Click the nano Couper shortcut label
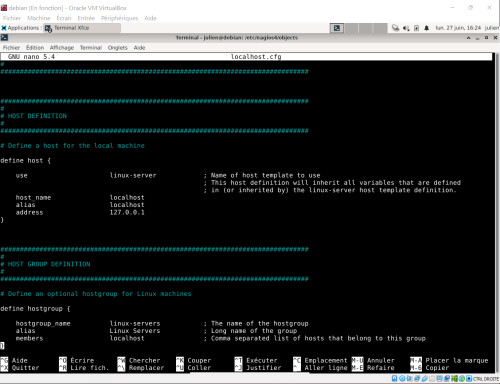 pyautogui.click(x=199, y=360)
